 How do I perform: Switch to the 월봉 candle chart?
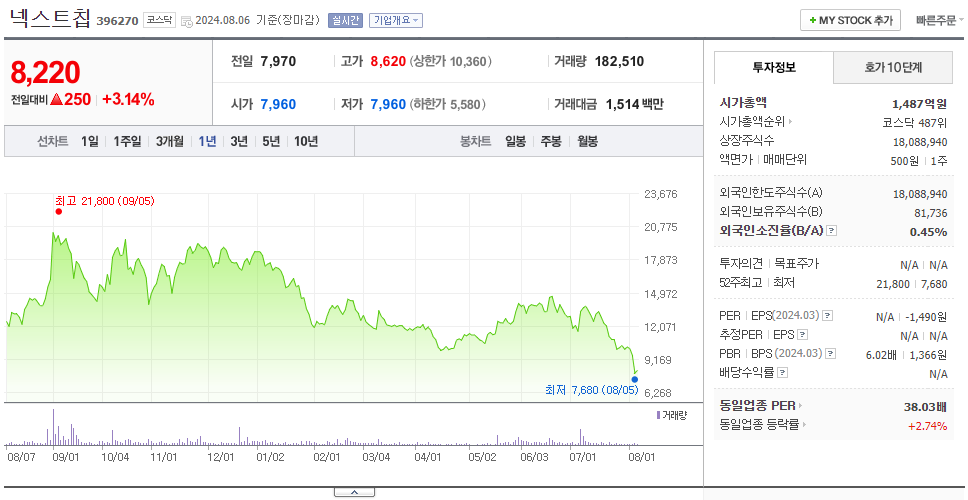point(588,141)
